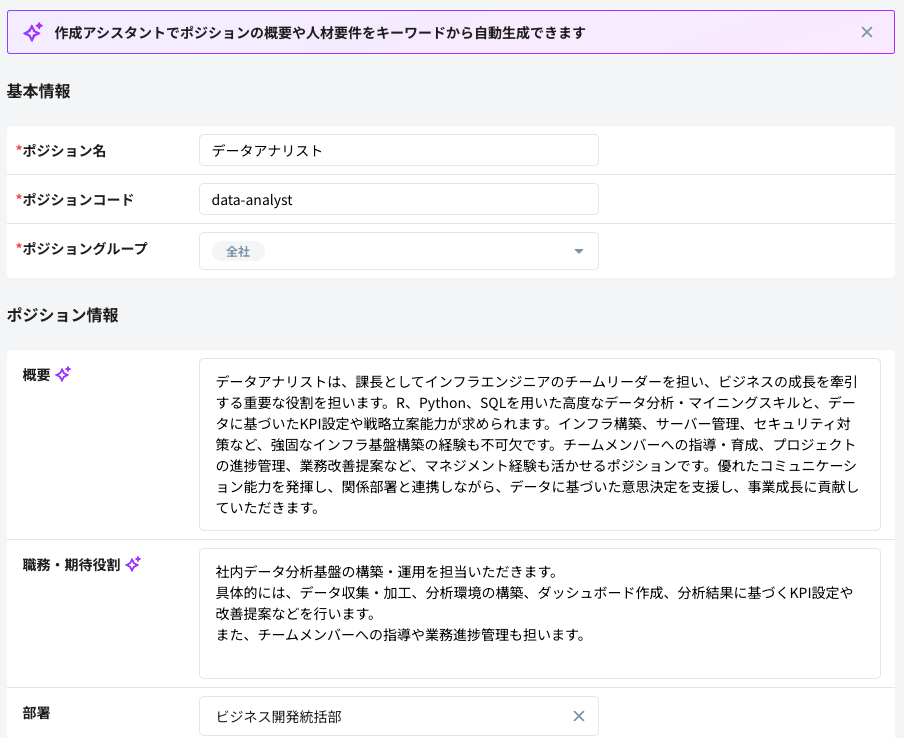Click the generation icon on the 職務・期待役割 label

tap(133, 564)
